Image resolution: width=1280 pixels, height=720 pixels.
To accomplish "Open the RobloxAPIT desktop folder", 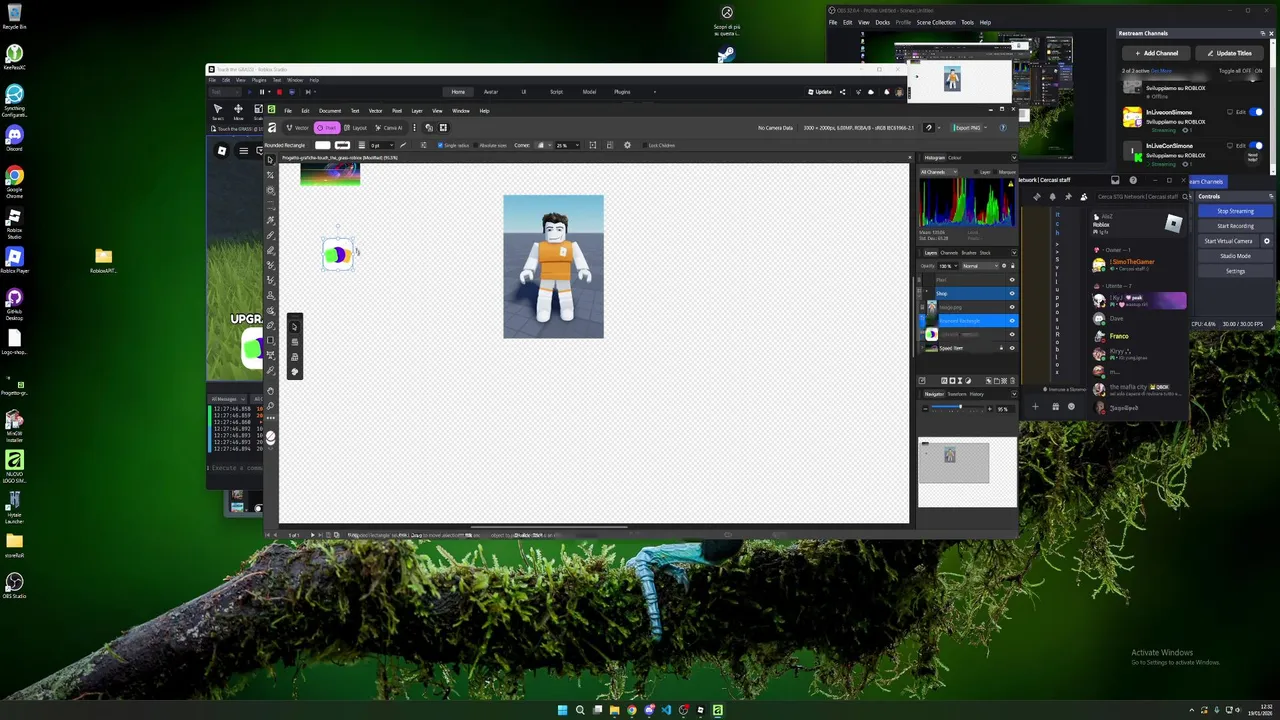I will pos(103,260).
